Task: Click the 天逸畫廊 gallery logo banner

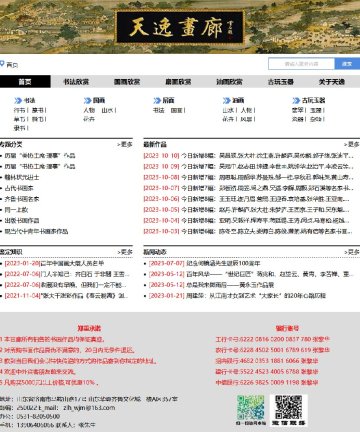Action: coord(180,27)
